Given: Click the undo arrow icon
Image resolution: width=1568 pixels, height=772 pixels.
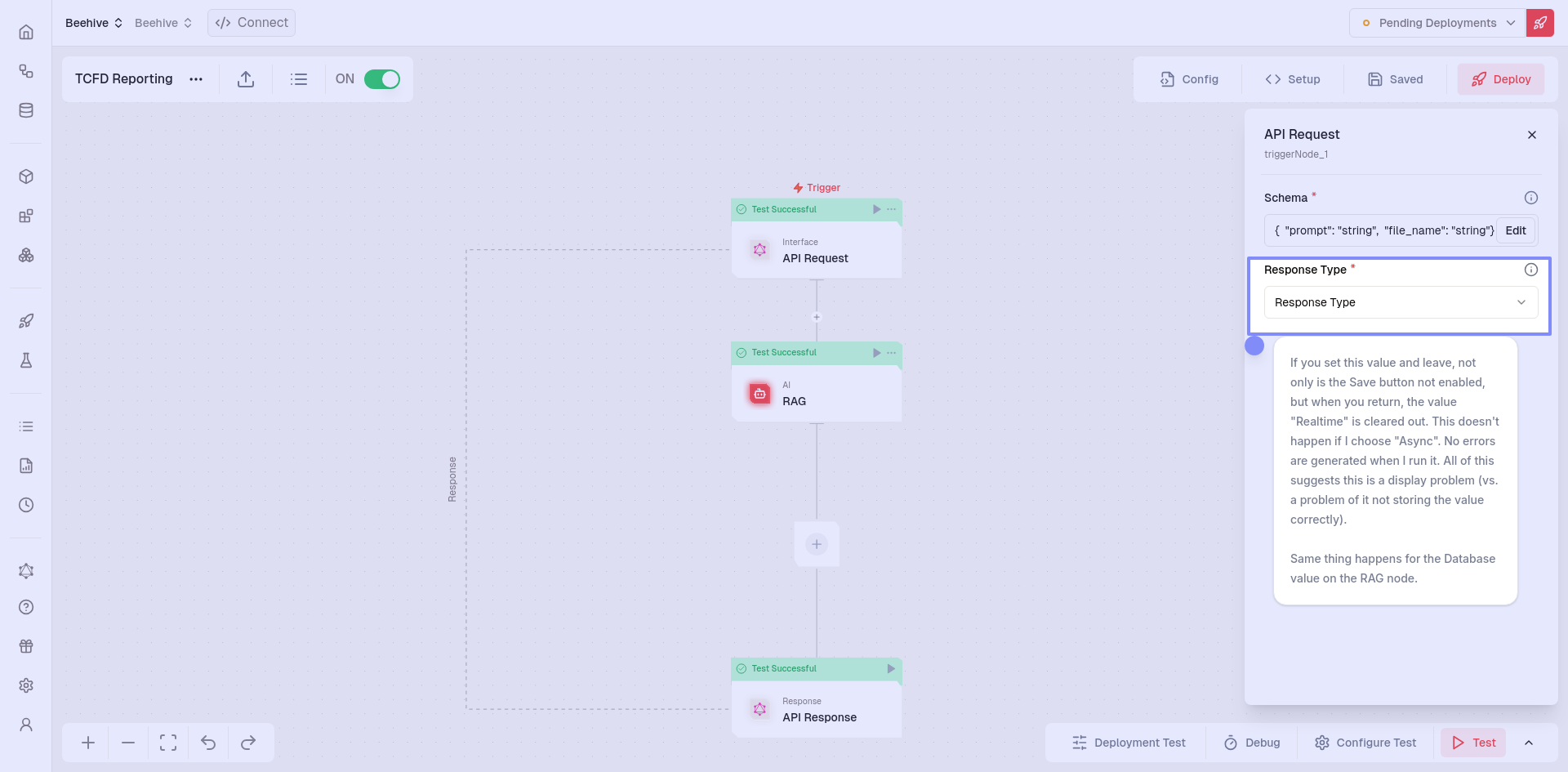Looking at the screenshot, I should (x=208, y=743).
